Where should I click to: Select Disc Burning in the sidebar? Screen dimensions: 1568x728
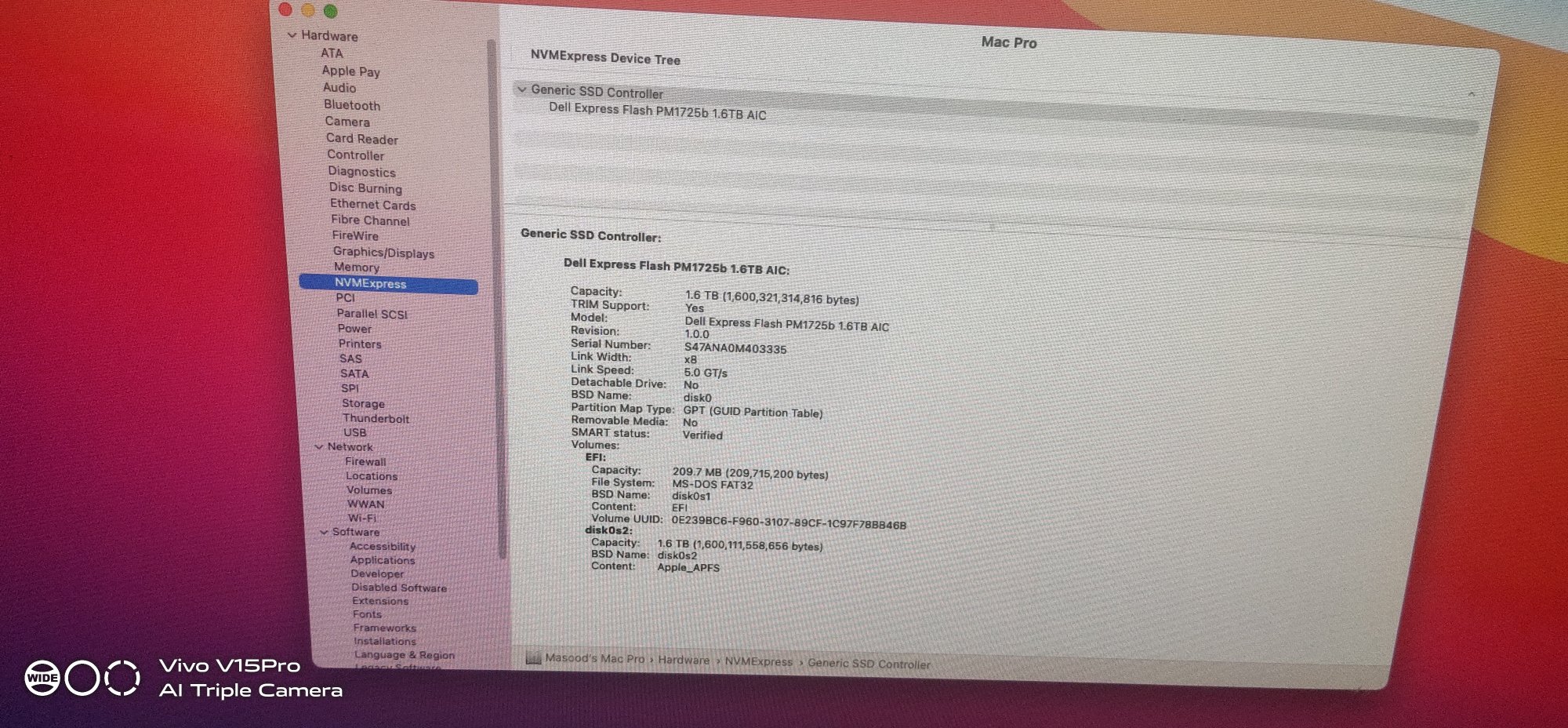click(x=365, y=188)
